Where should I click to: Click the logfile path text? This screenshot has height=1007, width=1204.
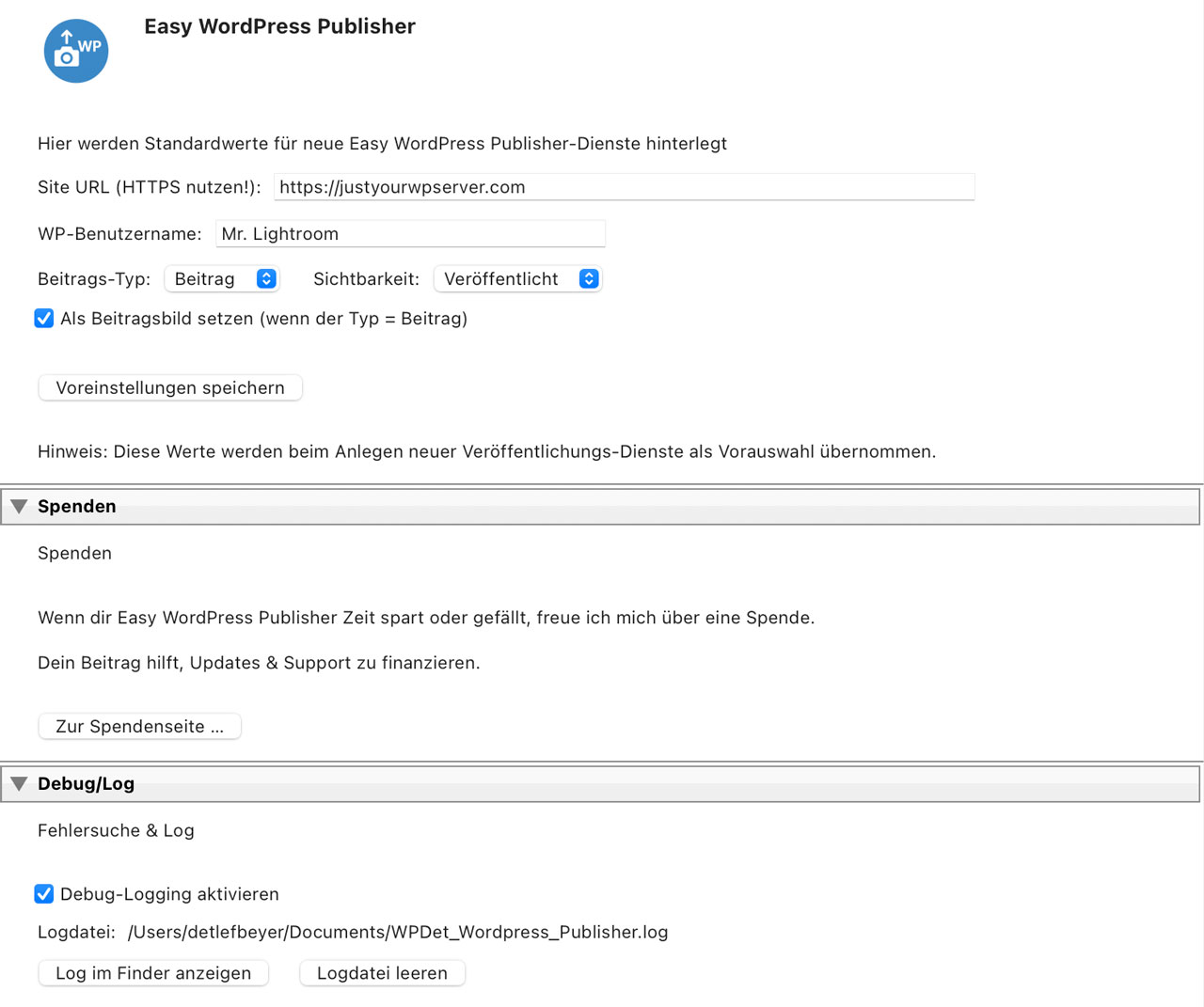(x=398, y=932)
